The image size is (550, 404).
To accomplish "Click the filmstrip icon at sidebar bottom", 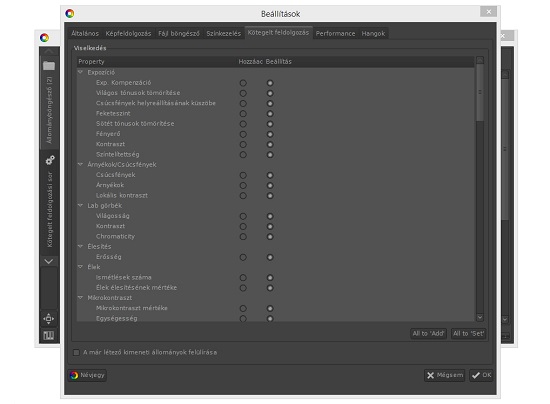I will 48,336.
